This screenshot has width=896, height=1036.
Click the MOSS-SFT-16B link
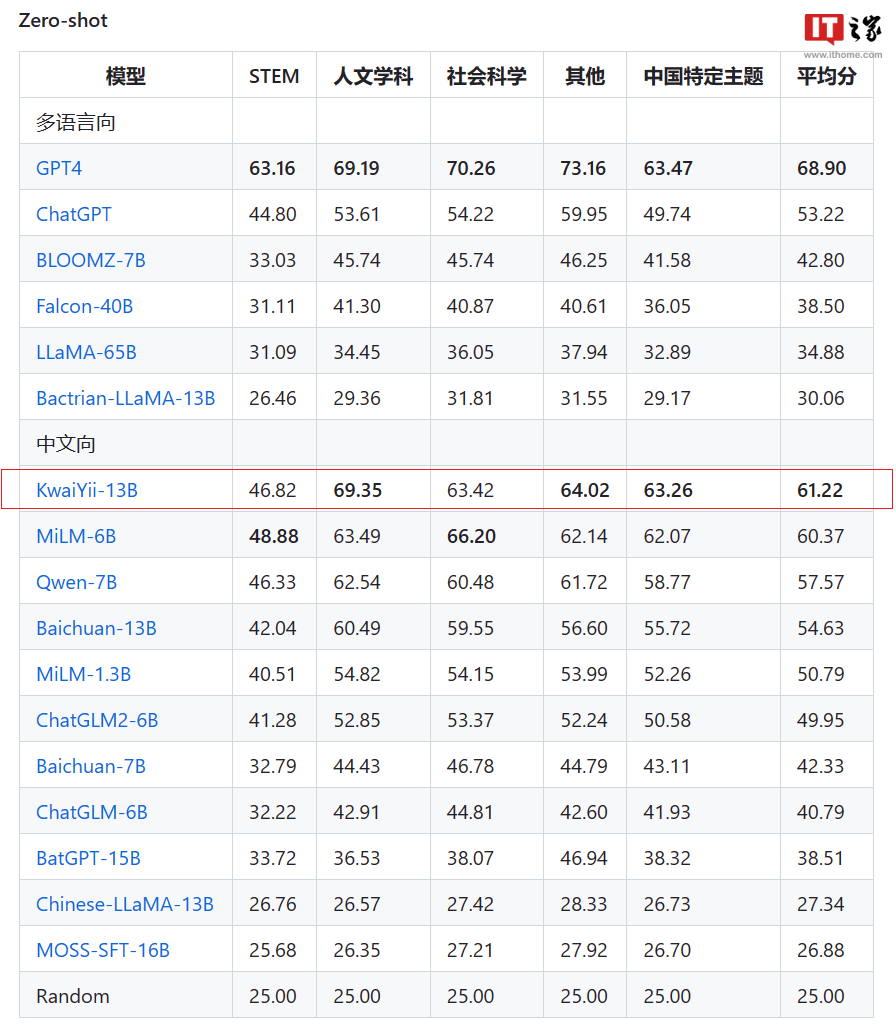[103, 950]
